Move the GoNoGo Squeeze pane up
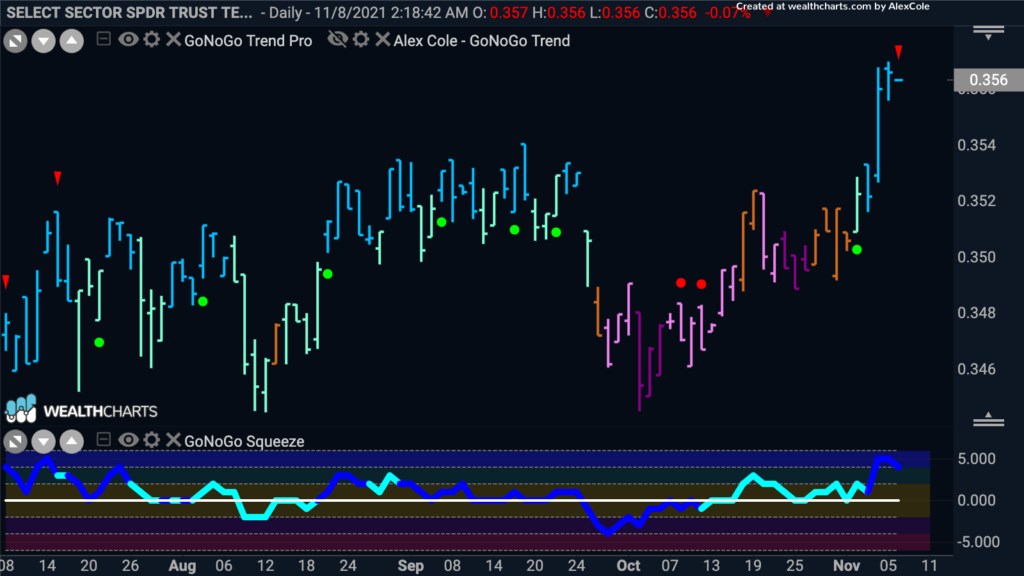 coord(71,441)
